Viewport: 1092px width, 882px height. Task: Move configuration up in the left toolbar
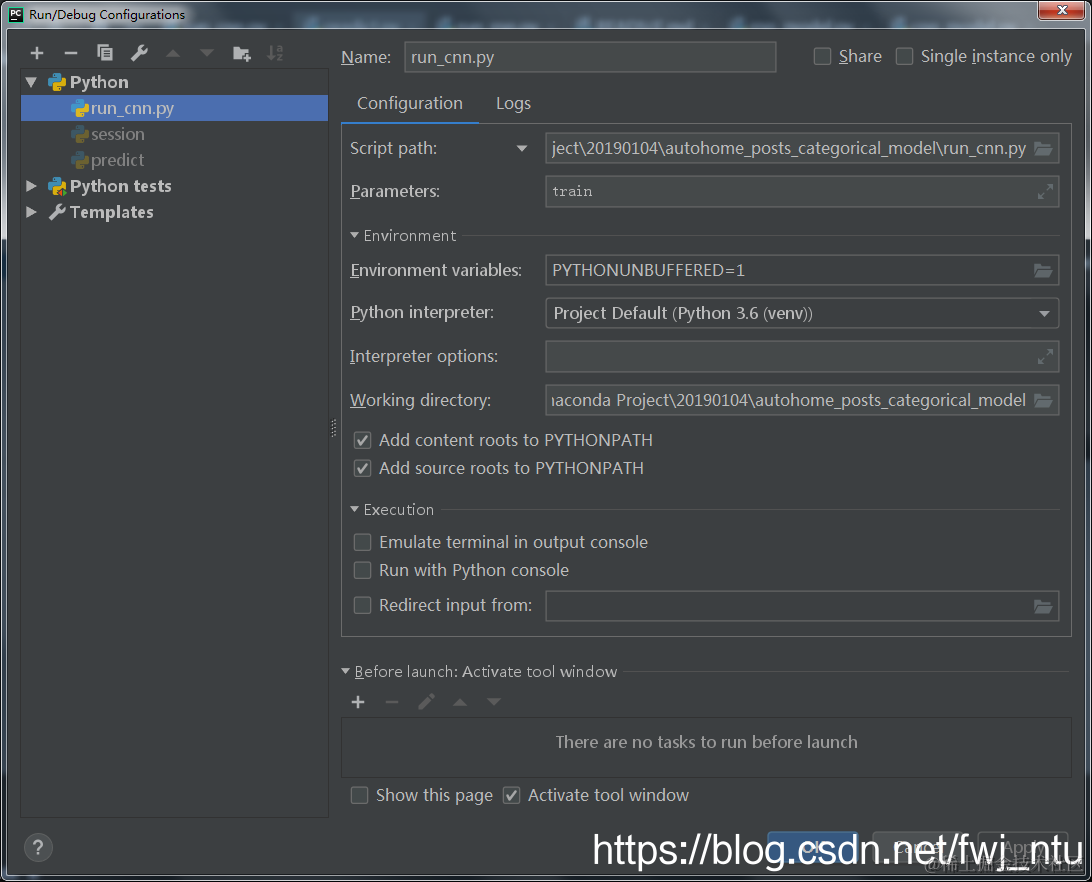pos(173,53)
